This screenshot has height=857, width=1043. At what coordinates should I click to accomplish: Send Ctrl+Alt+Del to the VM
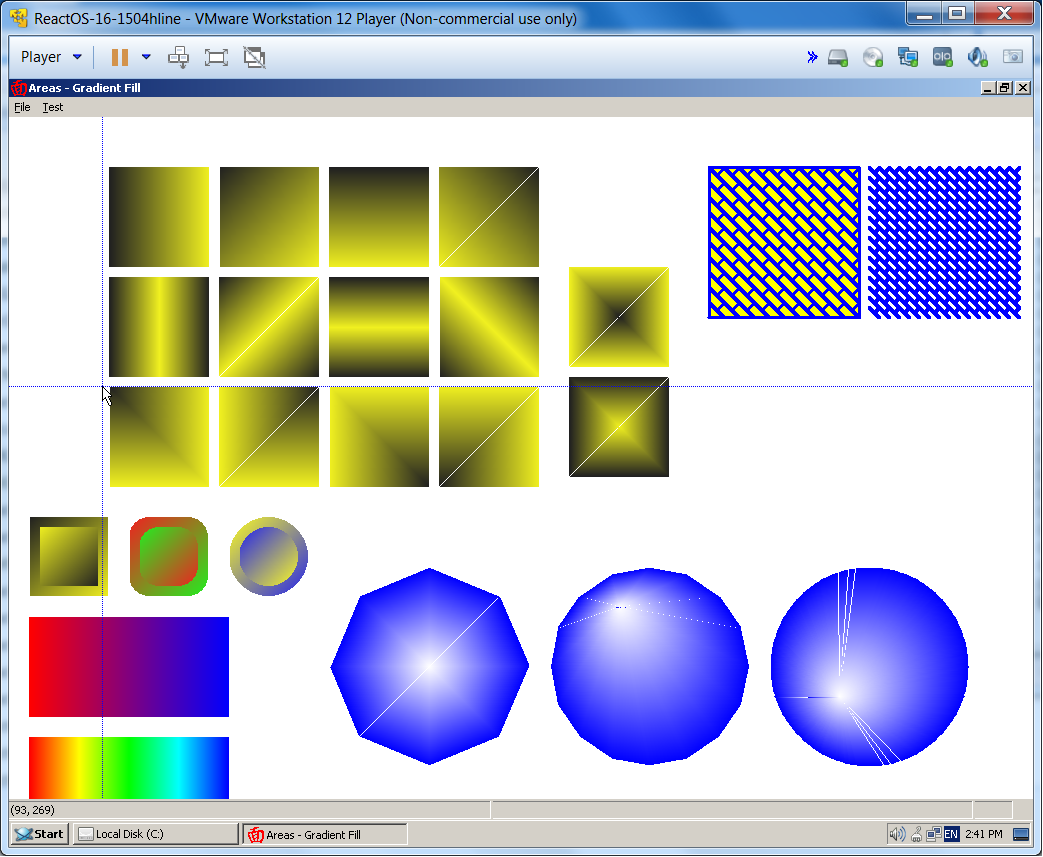(178, 57)
